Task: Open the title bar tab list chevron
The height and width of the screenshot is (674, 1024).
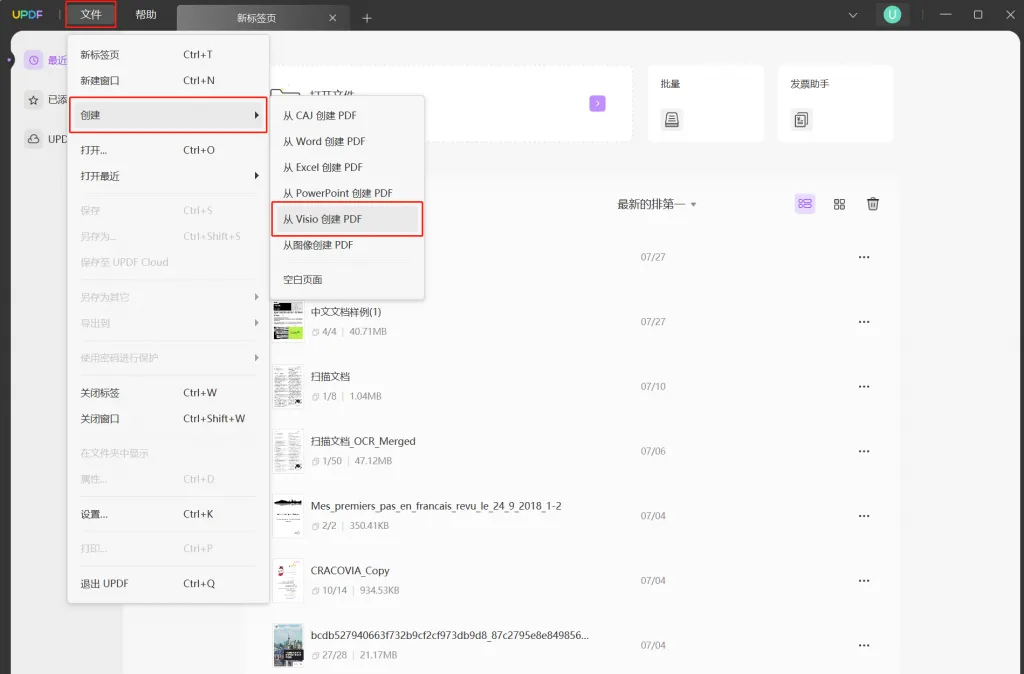Action: click(x=853, y=15)
